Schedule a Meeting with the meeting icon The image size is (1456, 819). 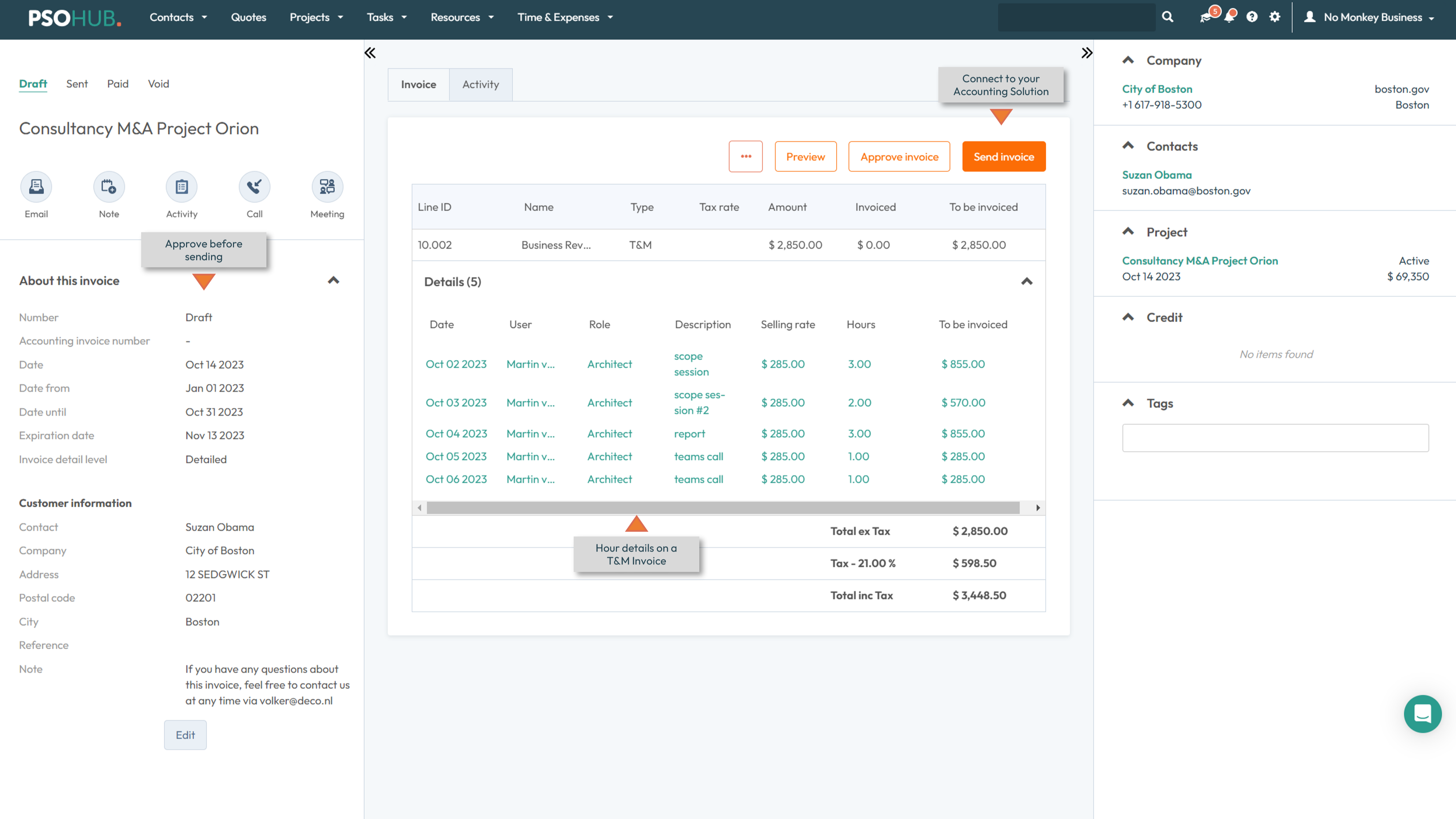pyautogui.click(x=327, y=186)
